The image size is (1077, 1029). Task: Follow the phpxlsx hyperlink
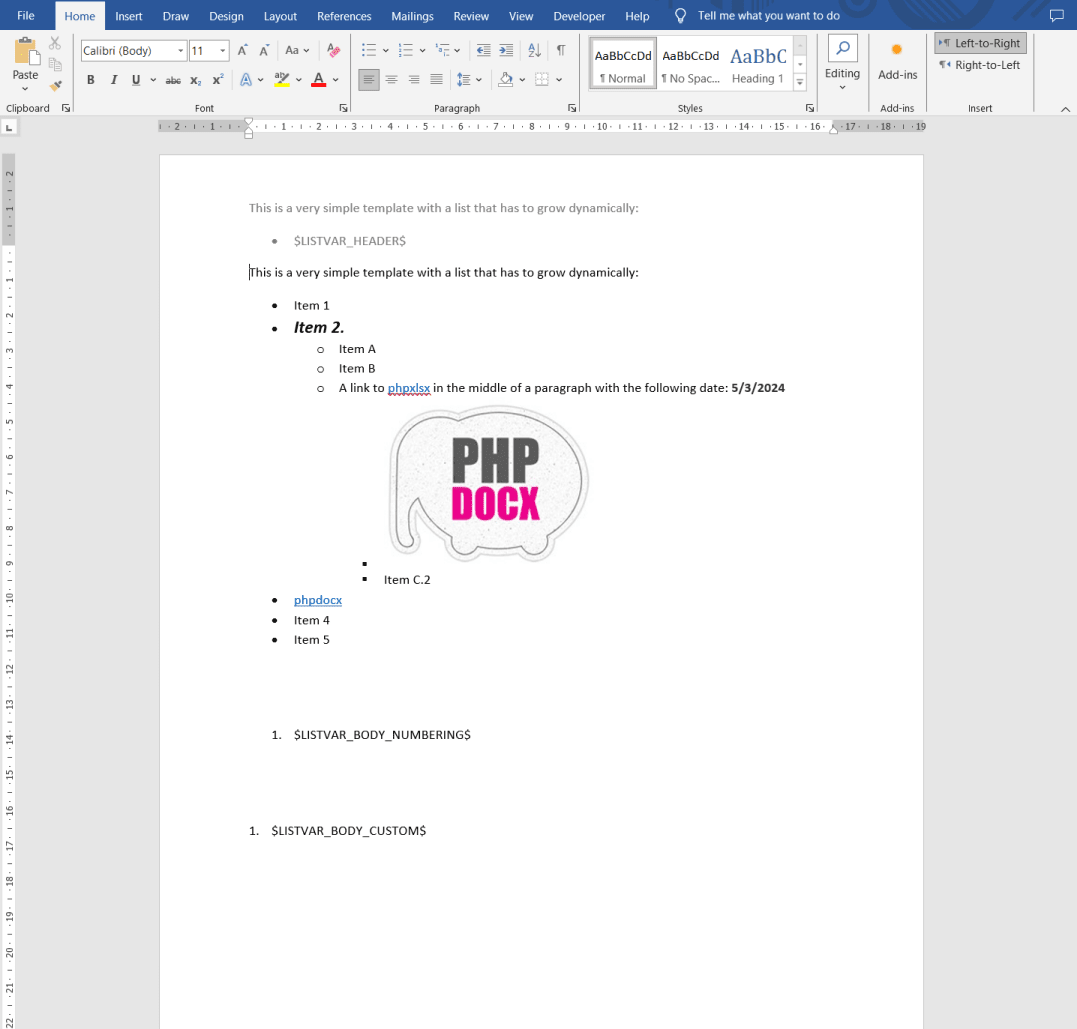click(409, 388)
